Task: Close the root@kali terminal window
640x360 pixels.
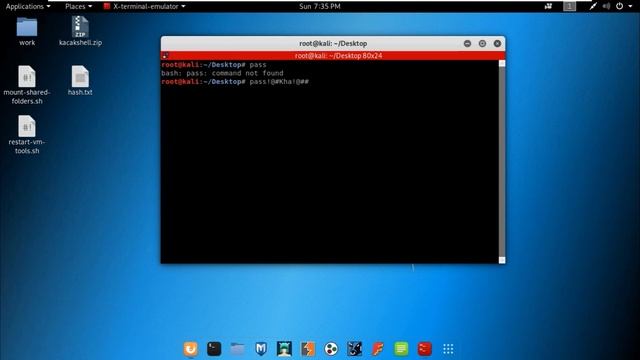Action: coord(497,43)
